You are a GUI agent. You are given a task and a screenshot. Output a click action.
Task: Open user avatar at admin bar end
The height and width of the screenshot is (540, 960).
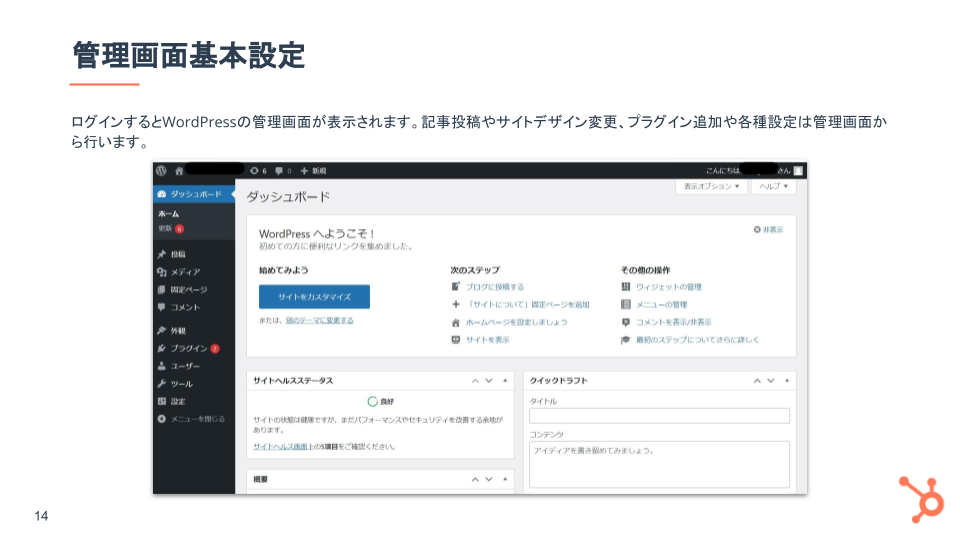pos(798,171)
